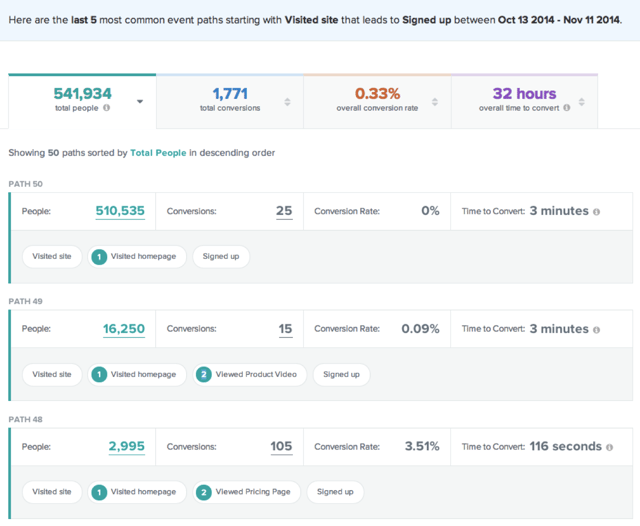The image size is (640, 526).
Task: Open info icon next to Path 50 time to convert
Action: click(596, 212)
